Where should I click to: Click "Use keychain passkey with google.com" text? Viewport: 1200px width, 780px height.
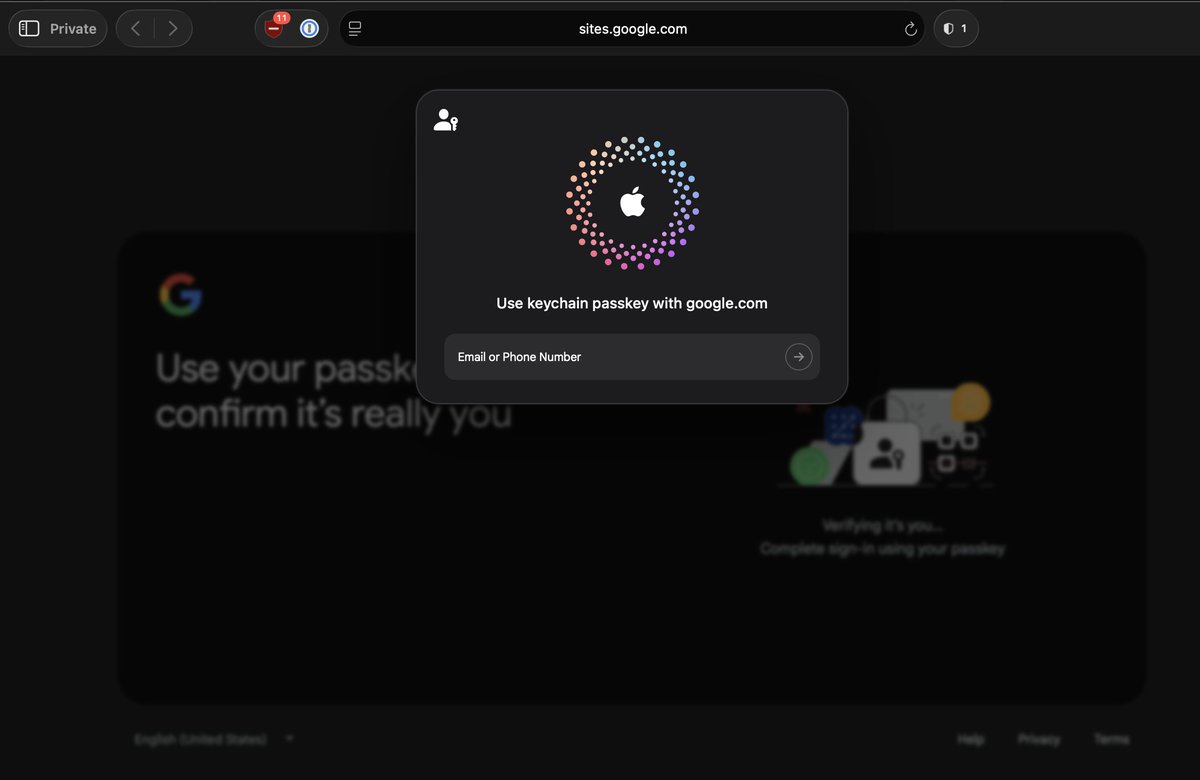[x=632, y=303]
